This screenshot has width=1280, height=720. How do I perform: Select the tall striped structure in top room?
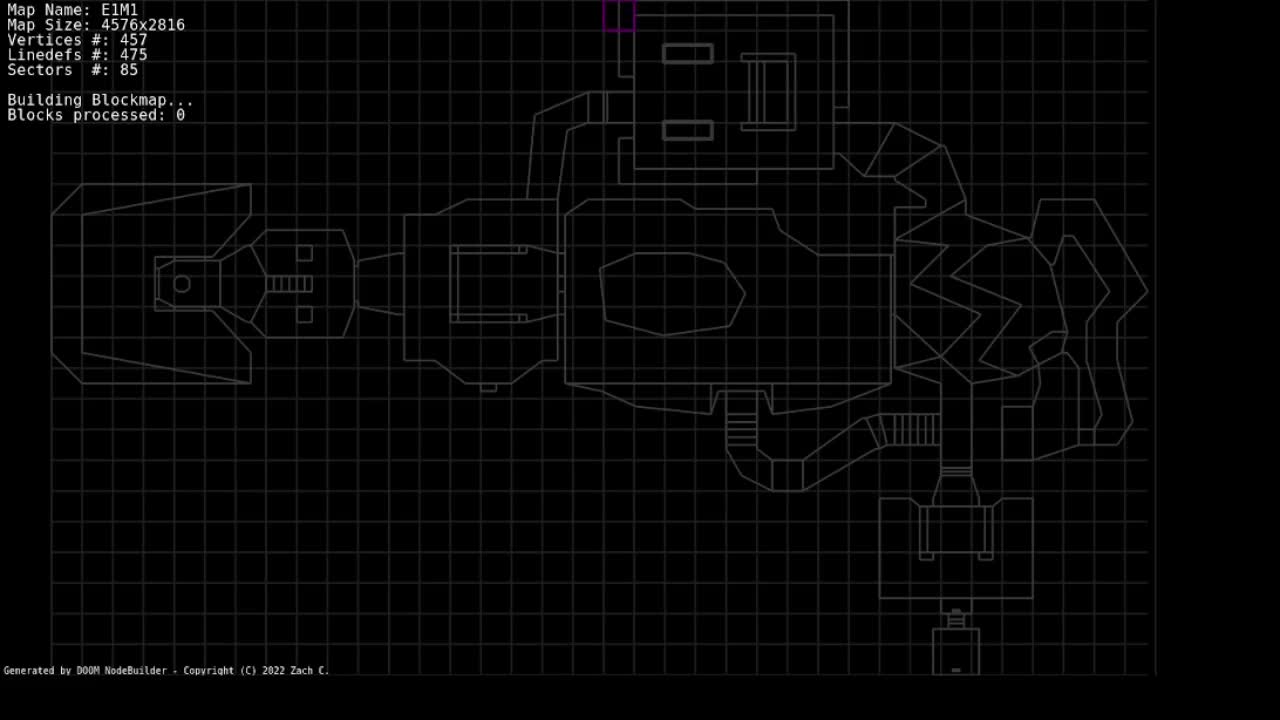tap(768, 91)
